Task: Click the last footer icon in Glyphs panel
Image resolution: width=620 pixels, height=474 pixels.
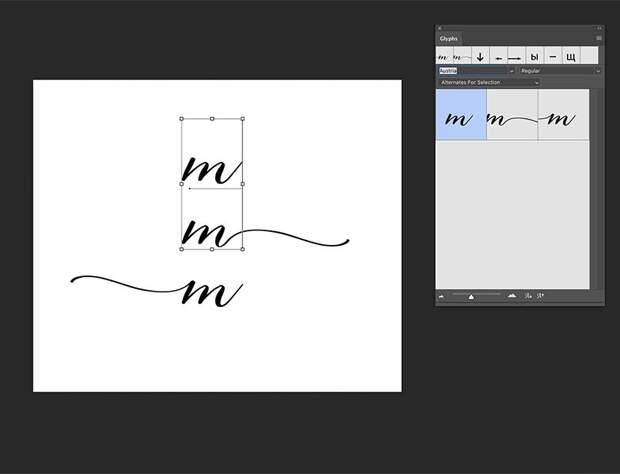Action: 541,296
